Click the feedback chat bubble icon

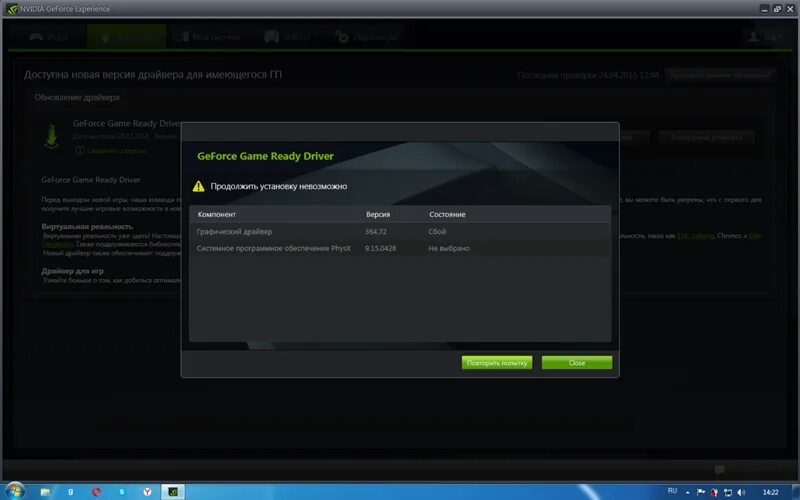[719, 469]
